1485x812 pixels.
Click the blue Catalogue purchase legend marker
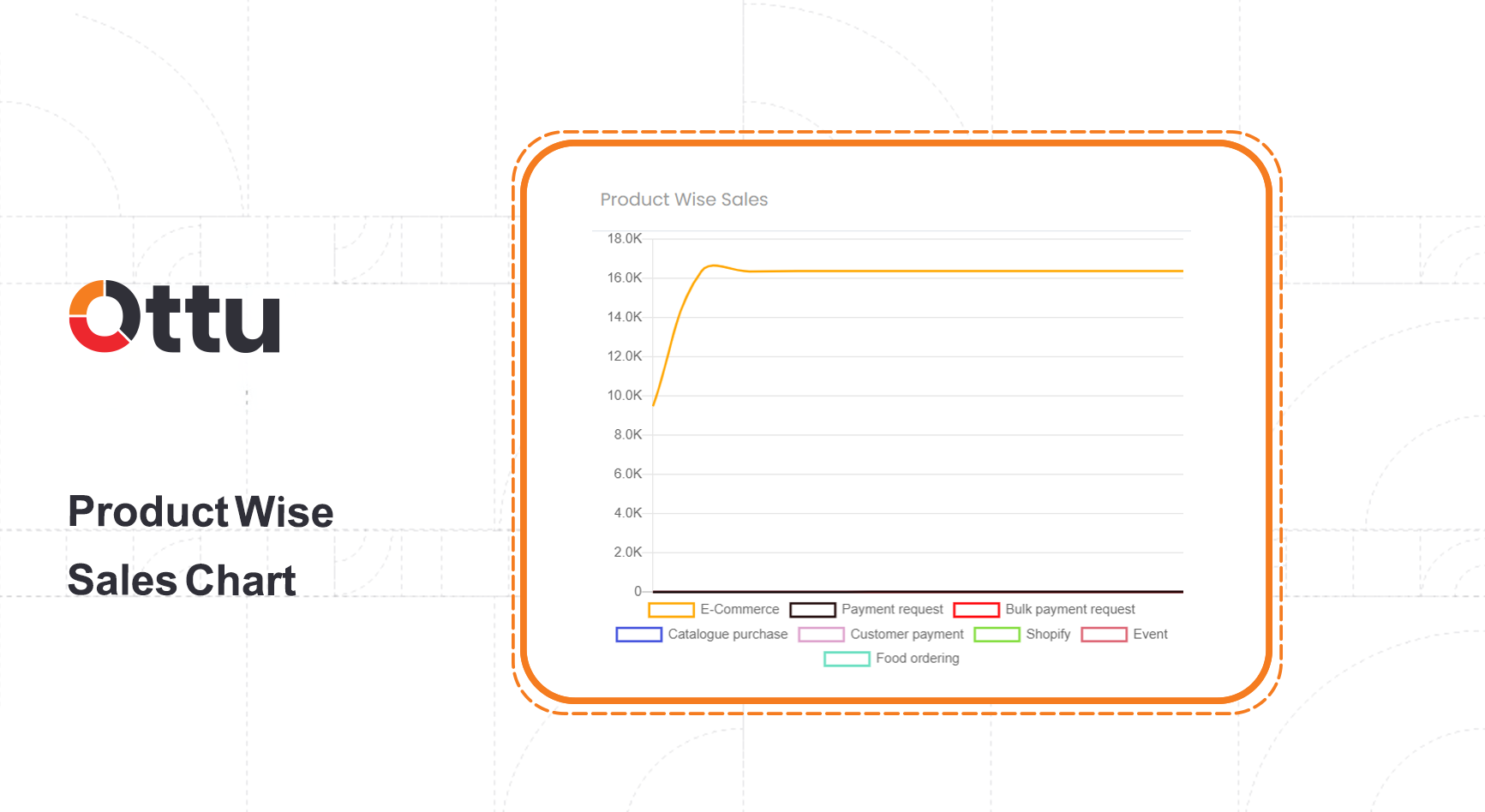tap(638, 635)
